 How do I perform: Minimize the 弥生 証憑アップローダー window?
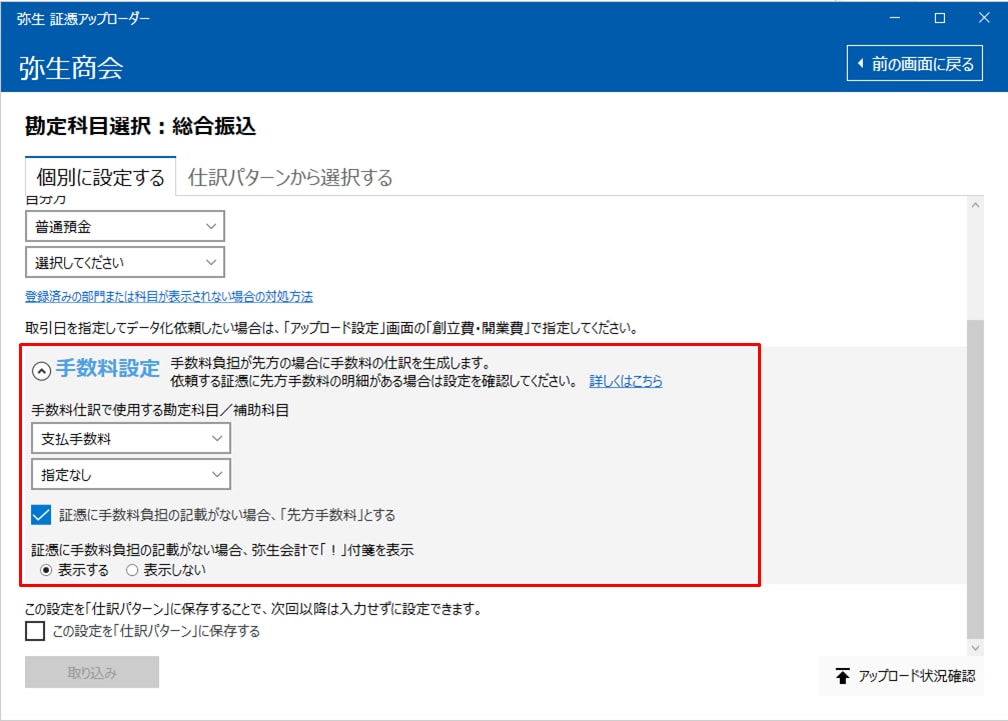895,18
